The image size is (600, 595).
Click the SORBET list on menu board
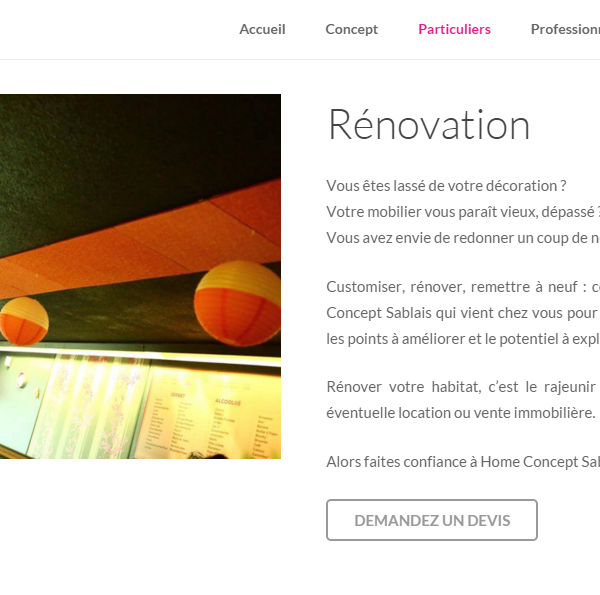[177, 423]
